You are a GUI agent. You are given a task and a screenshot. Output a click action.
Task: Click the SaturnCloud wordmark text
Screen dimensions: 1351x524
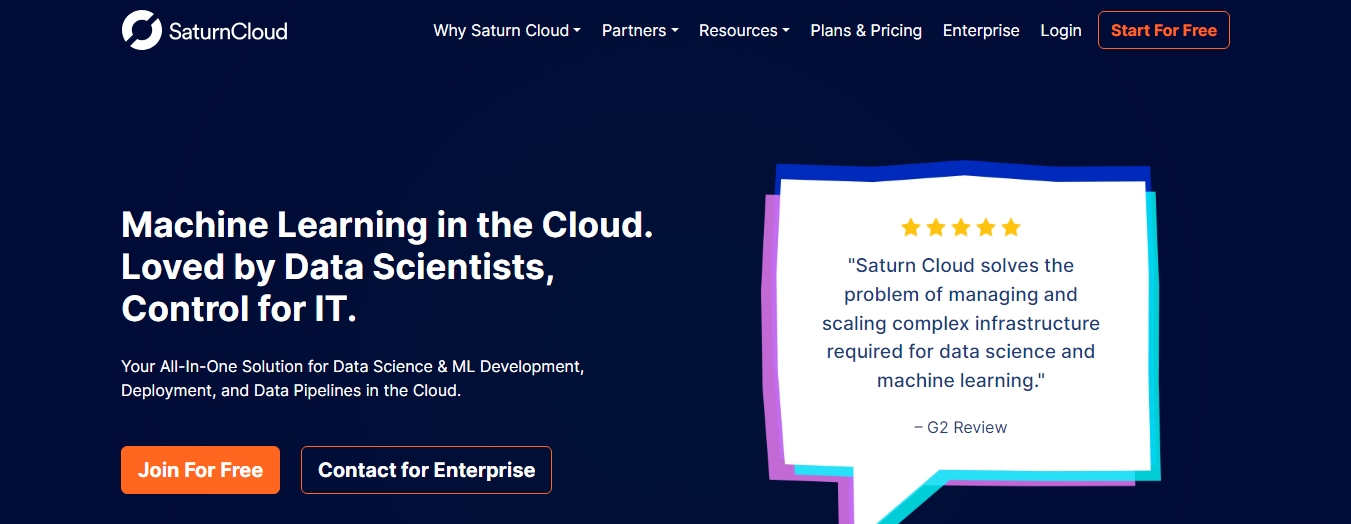point(227,31)
